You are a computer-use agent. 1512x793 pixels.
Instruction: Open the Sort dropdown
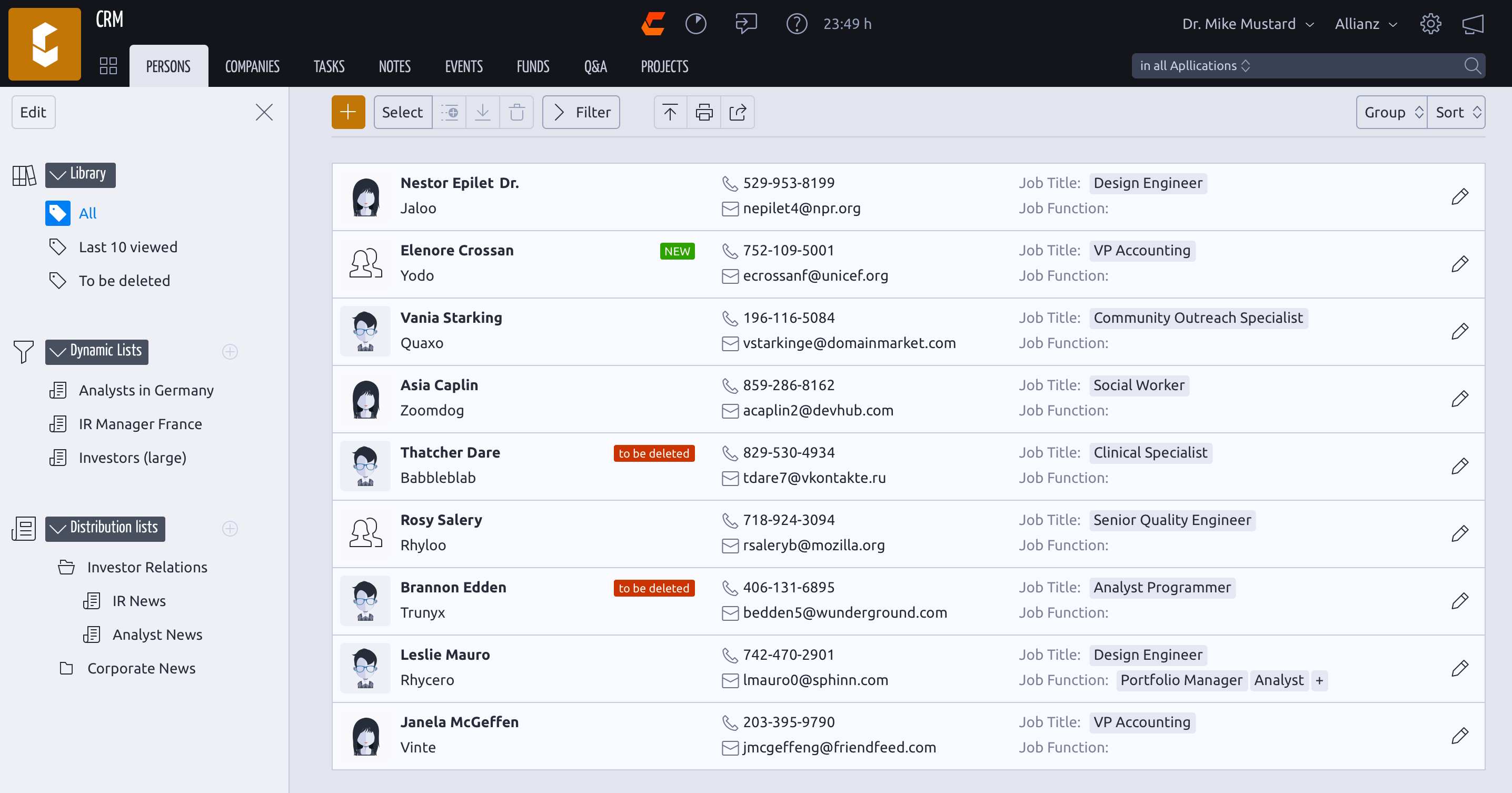(x=1457, y=112)
